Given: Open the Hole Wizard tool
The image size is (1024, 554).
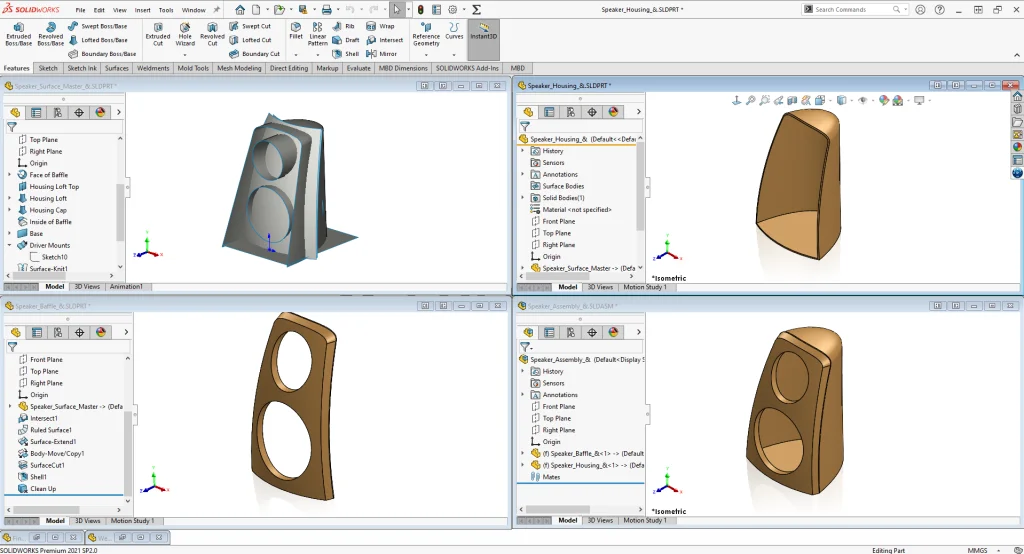Looking at the screenshot, I should pos(185,34).
